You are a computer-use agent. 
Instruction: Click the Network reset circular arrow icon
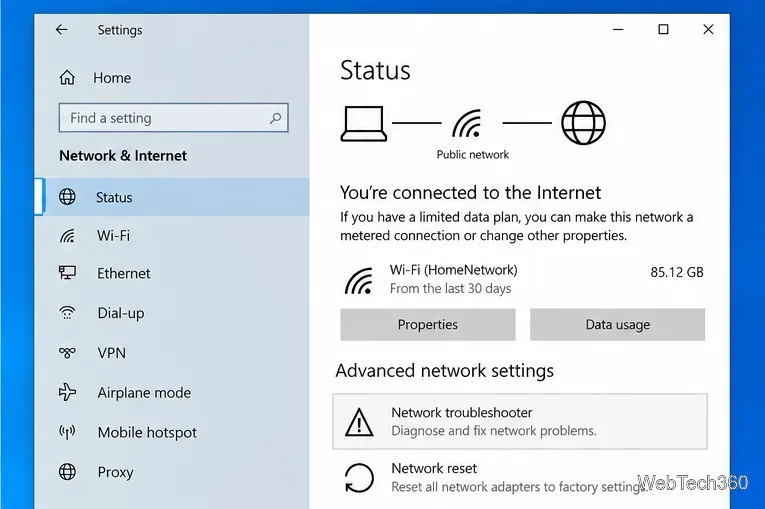click(x=359, y=478)
